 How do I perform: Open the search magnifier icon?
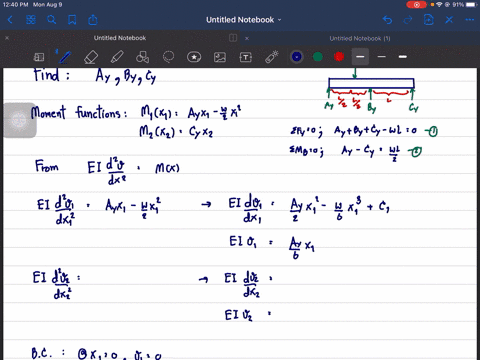coord(51,20)
